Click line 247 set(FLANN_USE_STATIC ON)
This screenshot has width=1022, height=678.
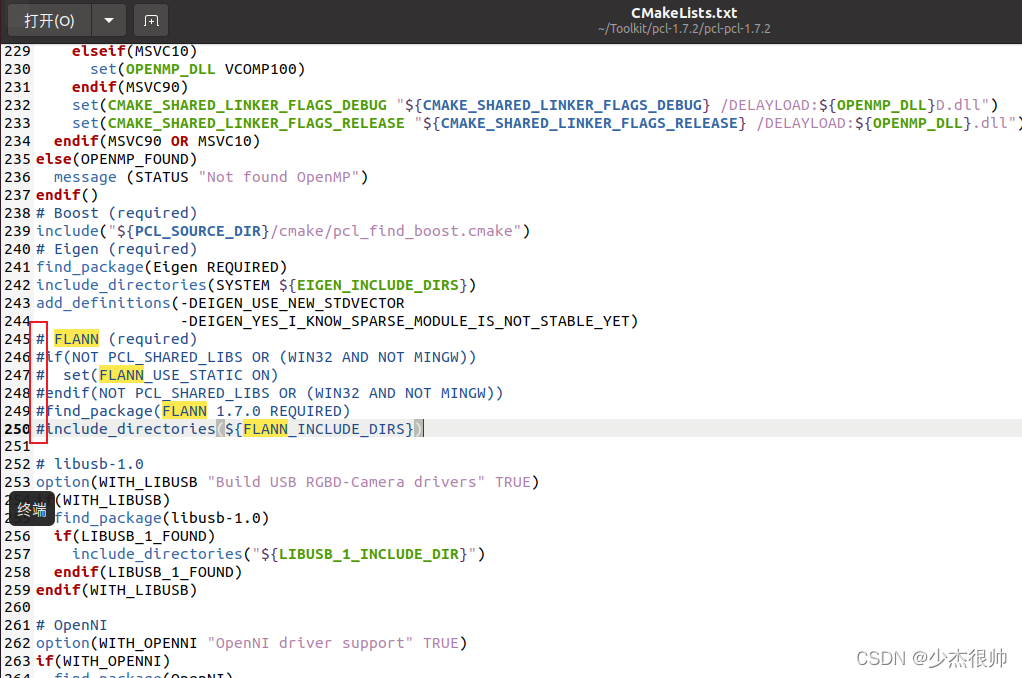pyautogui.click(x=157, y=376)
